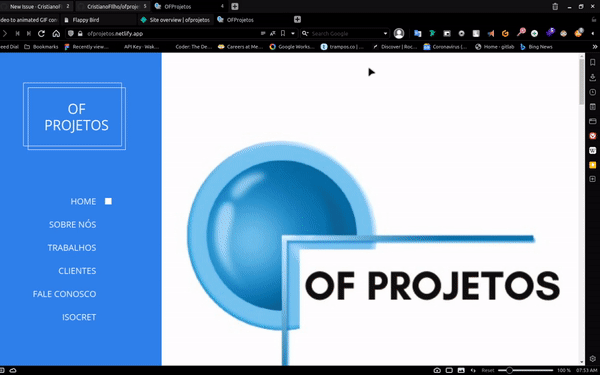Go to CLIENTES in site menu
This screenshot has width=600, height=375.
[77, 271]
